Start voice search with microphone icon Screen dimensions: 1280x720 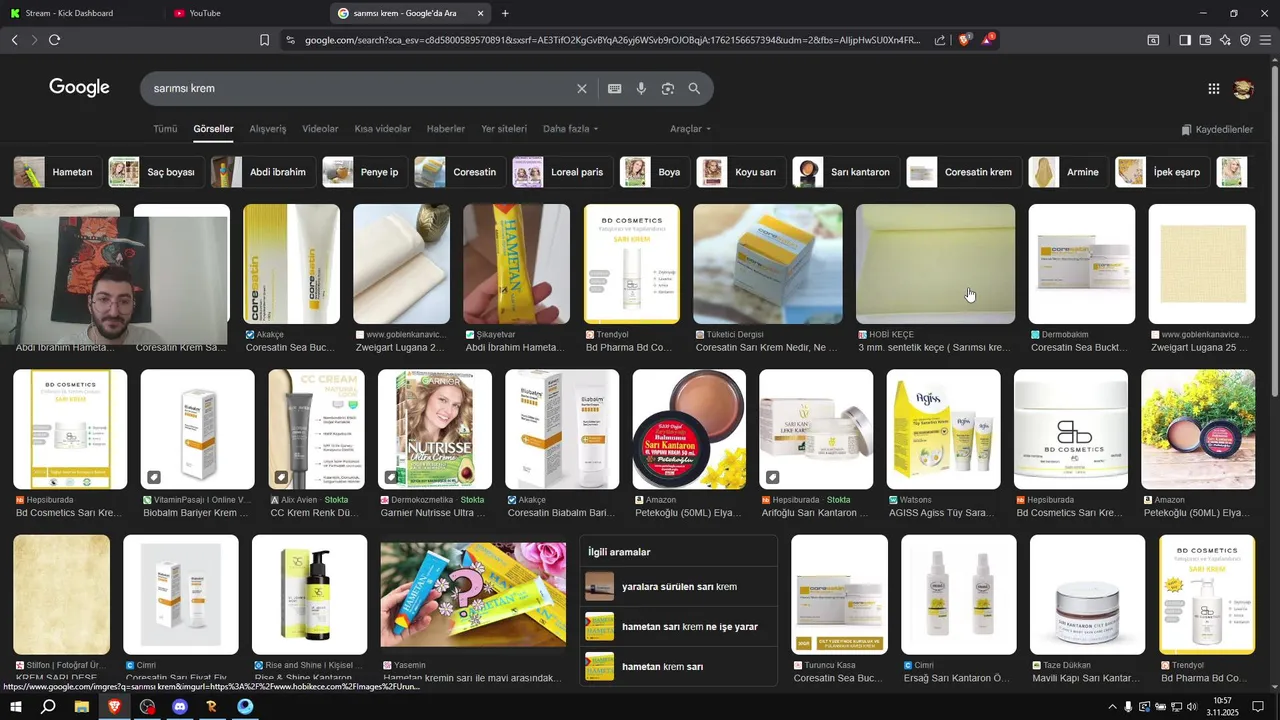641,89
